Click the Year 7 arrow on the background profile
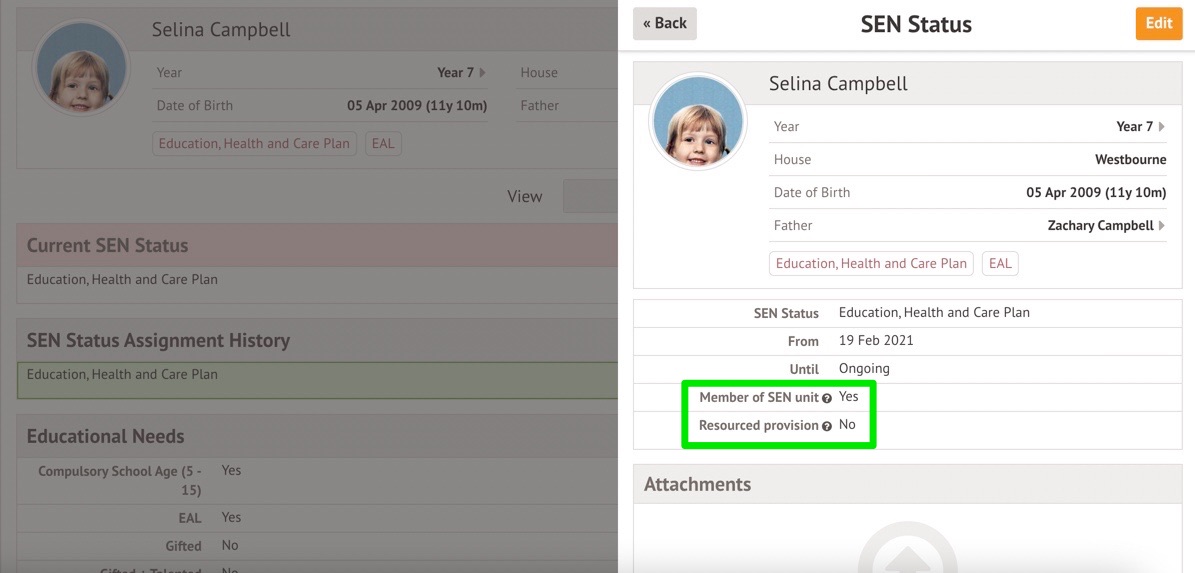This screenshot has width=1195, height=573. pyautogui.click(x=482, y=73)
